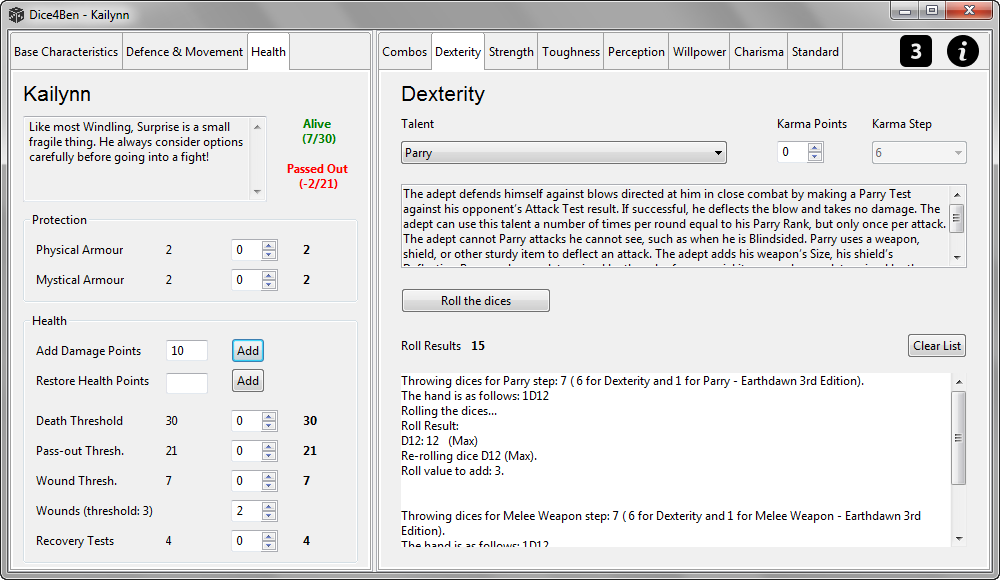Switch to the Charisma tab
The image size is (1000, 580).
click(758, 52)
